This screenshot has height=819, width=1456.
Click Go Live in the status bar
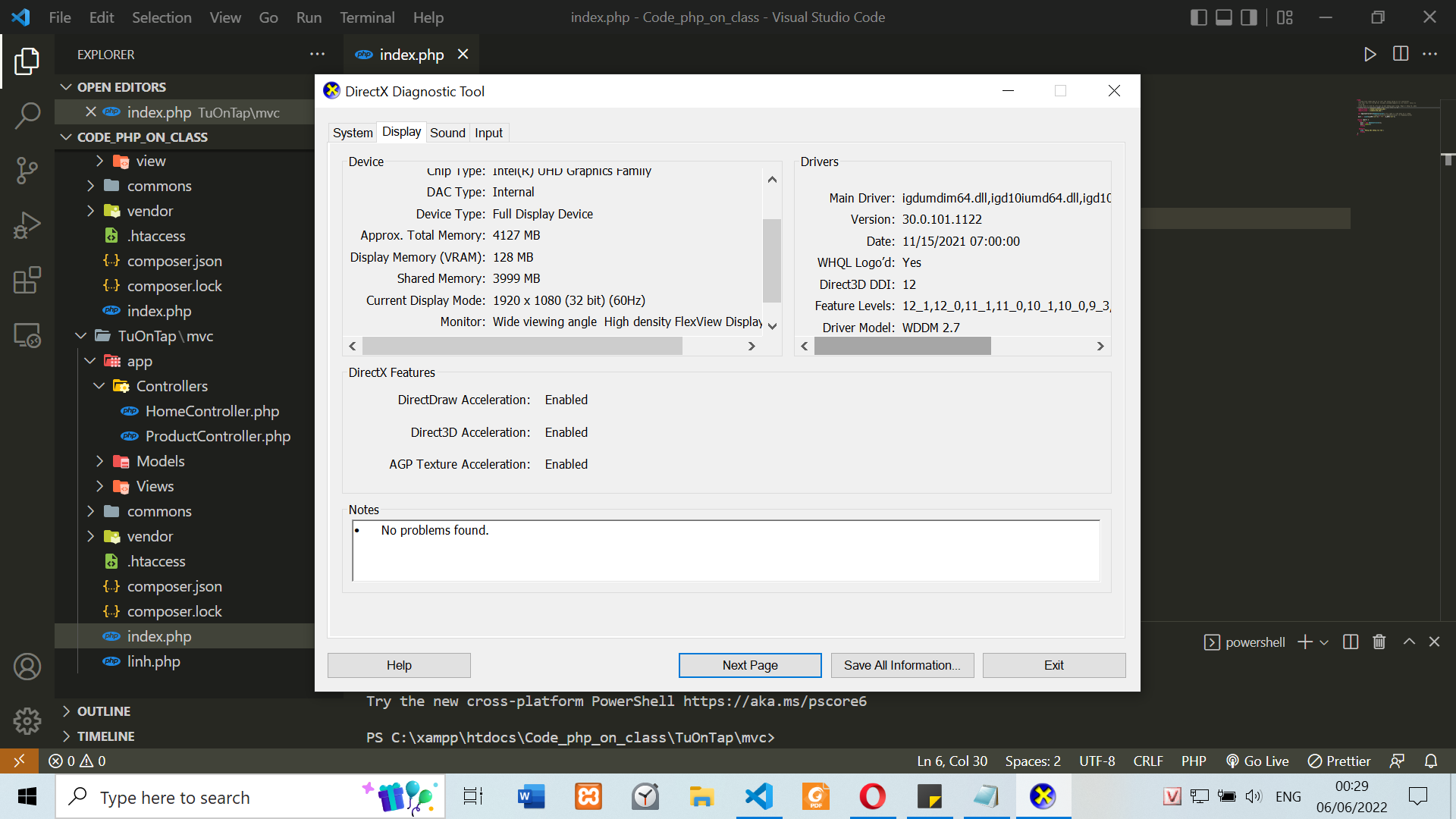[1257, 761]
